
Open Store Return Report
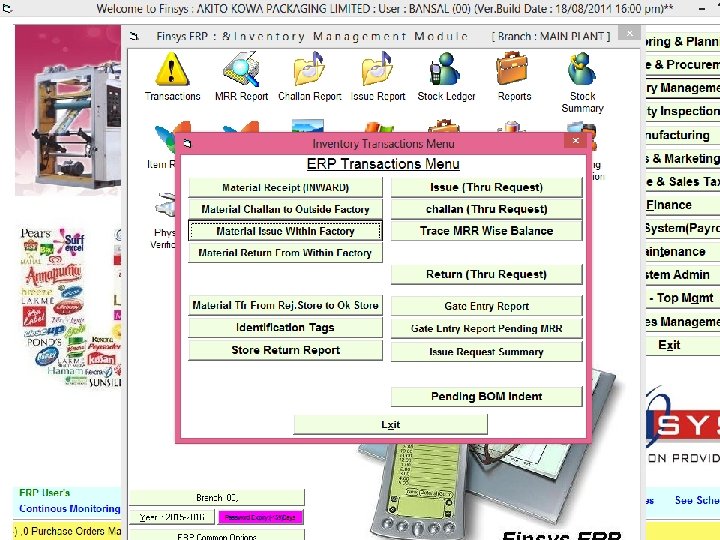coord(285,350)
